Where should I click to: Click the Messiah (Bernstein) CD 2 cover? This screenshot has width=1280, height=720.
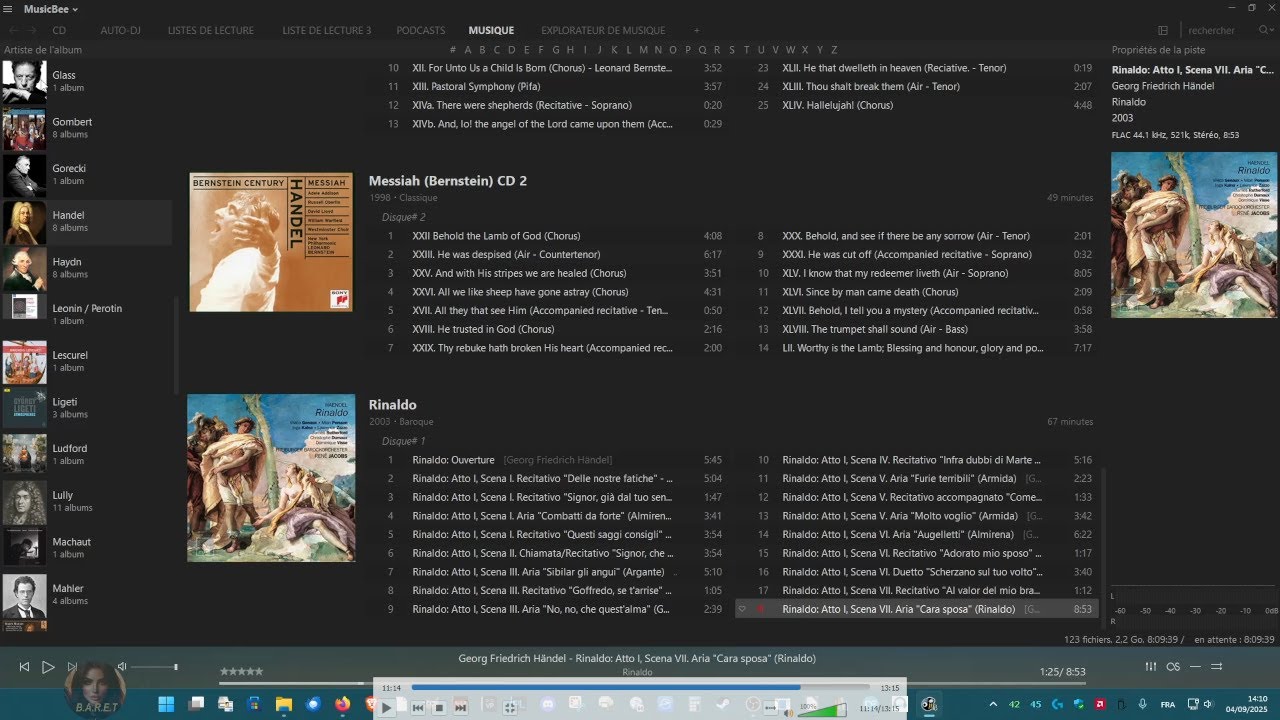271,242
